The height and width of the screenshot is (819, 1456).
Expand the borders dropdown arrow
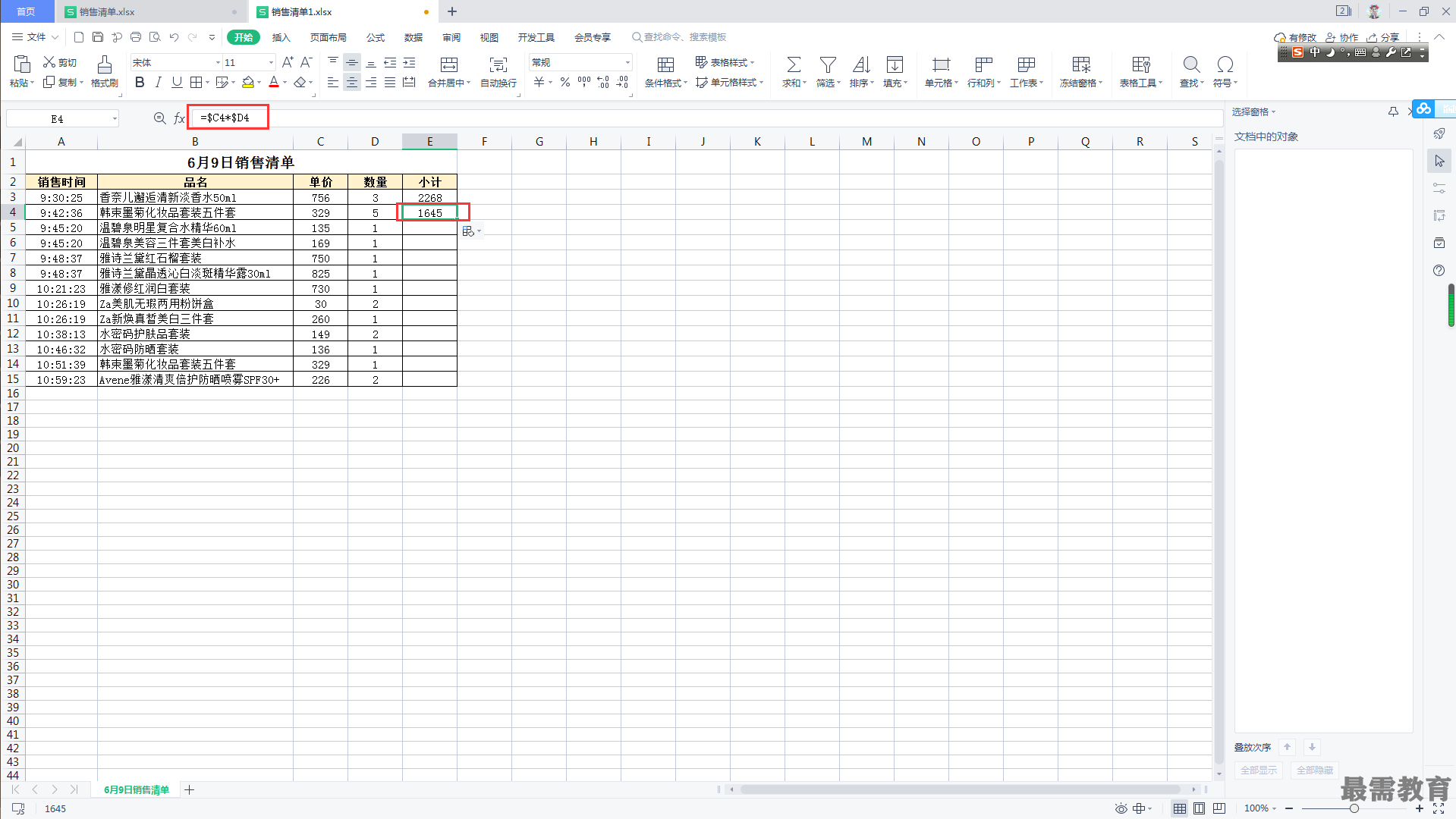pyautogui.click(x=207, y=83)
